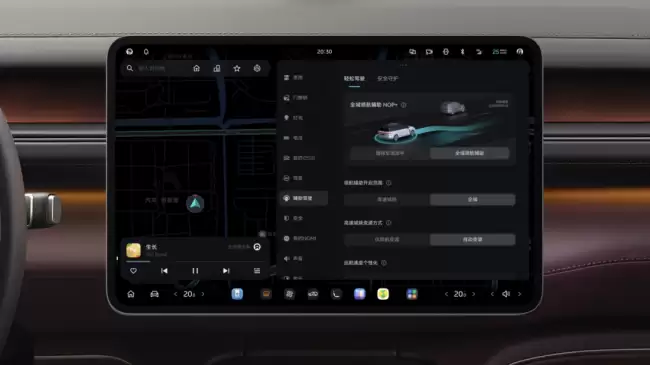Raise volume using chevron right of speaker
The image size is (650, 365).
click(519, 294)
